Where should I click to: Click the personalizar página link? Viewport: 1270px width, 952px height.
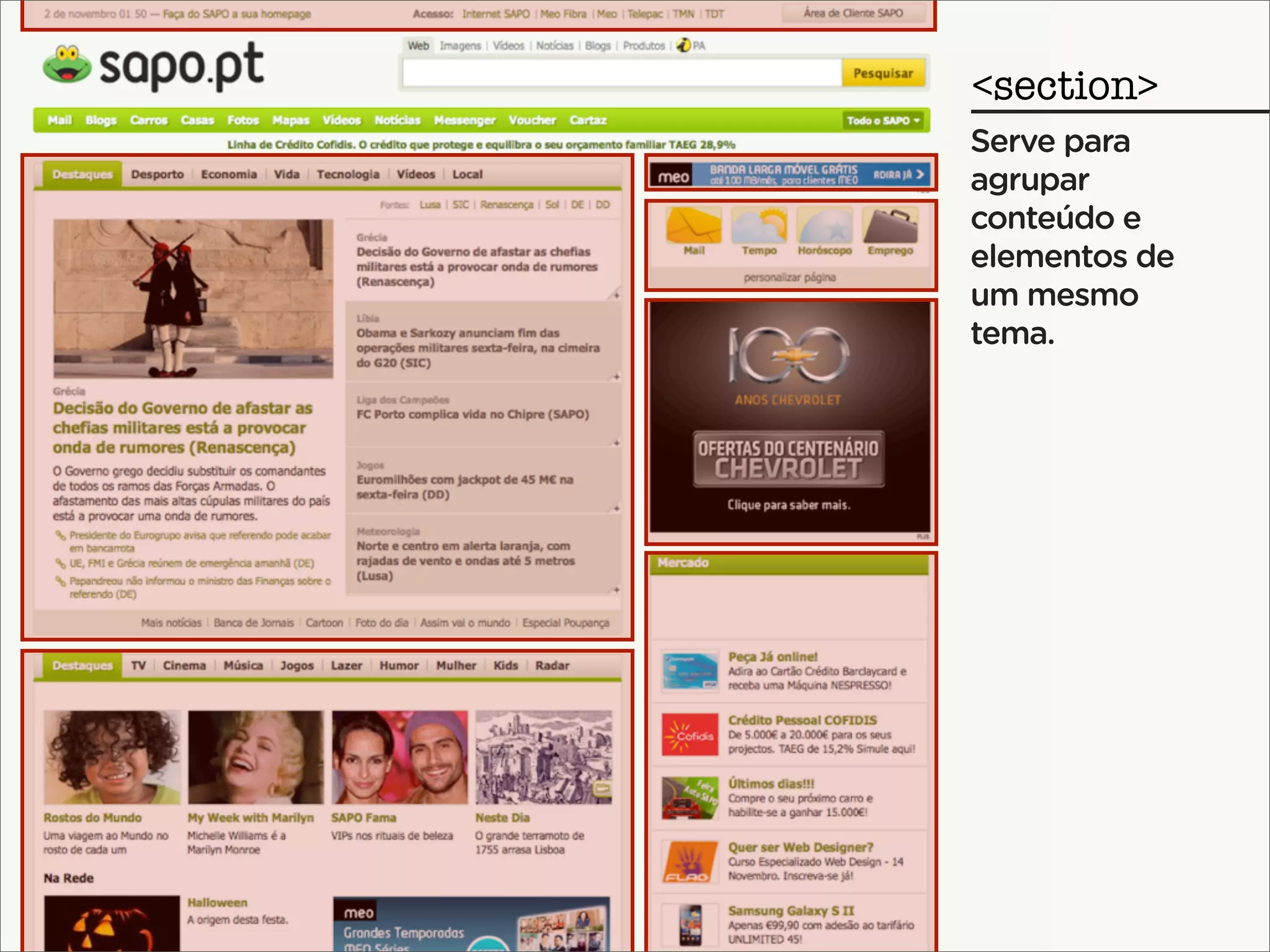[789, 277]
